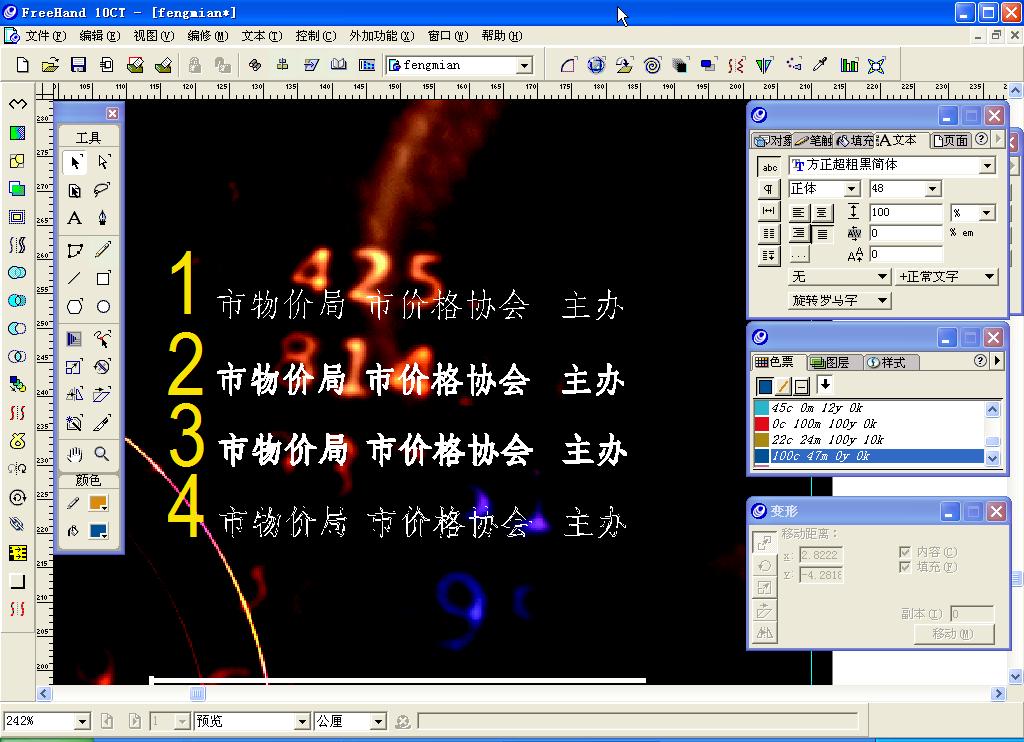Screen dimensions: 1024x742
Task: Select the Scale tool
Action: (x=75, y=366)
